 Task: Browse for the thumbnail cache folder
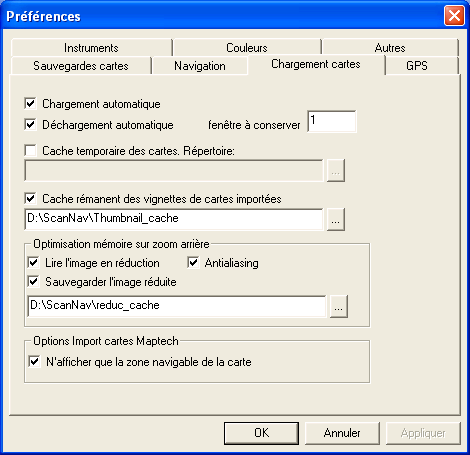click(336, 219)
